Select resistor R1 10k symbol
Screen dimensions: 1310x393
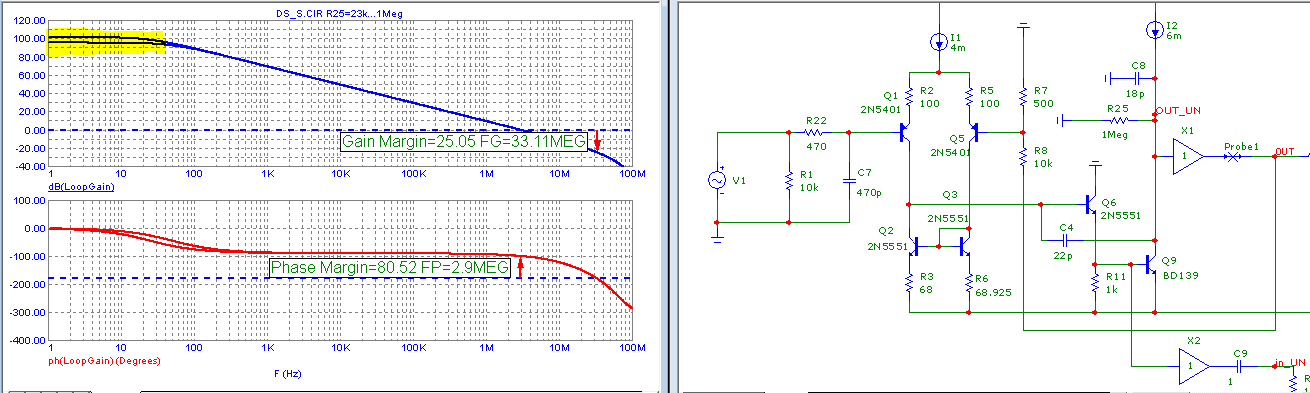[788, 180]
